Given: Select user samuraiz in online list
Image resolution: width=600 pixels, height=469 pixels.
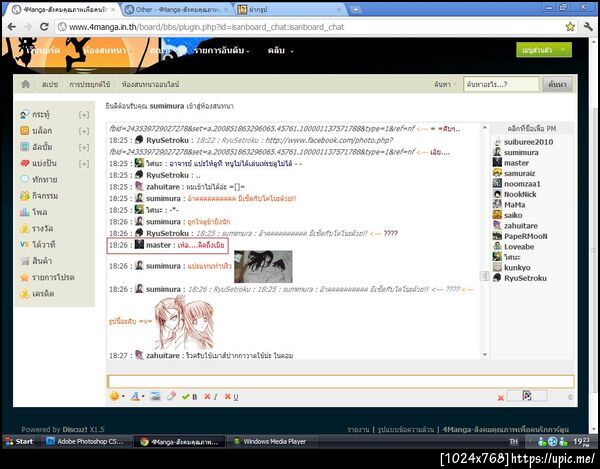Looking at the screenshot, I should click(519, 173).
